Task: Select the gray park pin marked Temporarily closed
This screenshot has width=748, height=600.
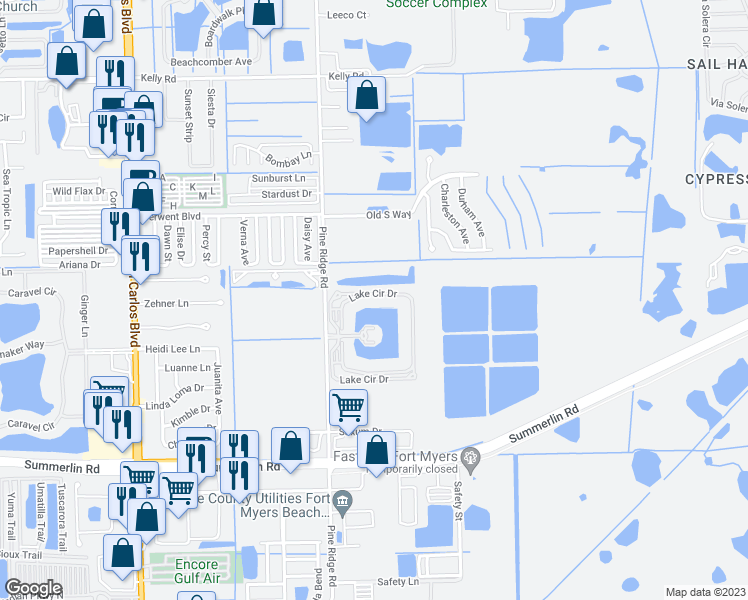Action: click(471, 459)
